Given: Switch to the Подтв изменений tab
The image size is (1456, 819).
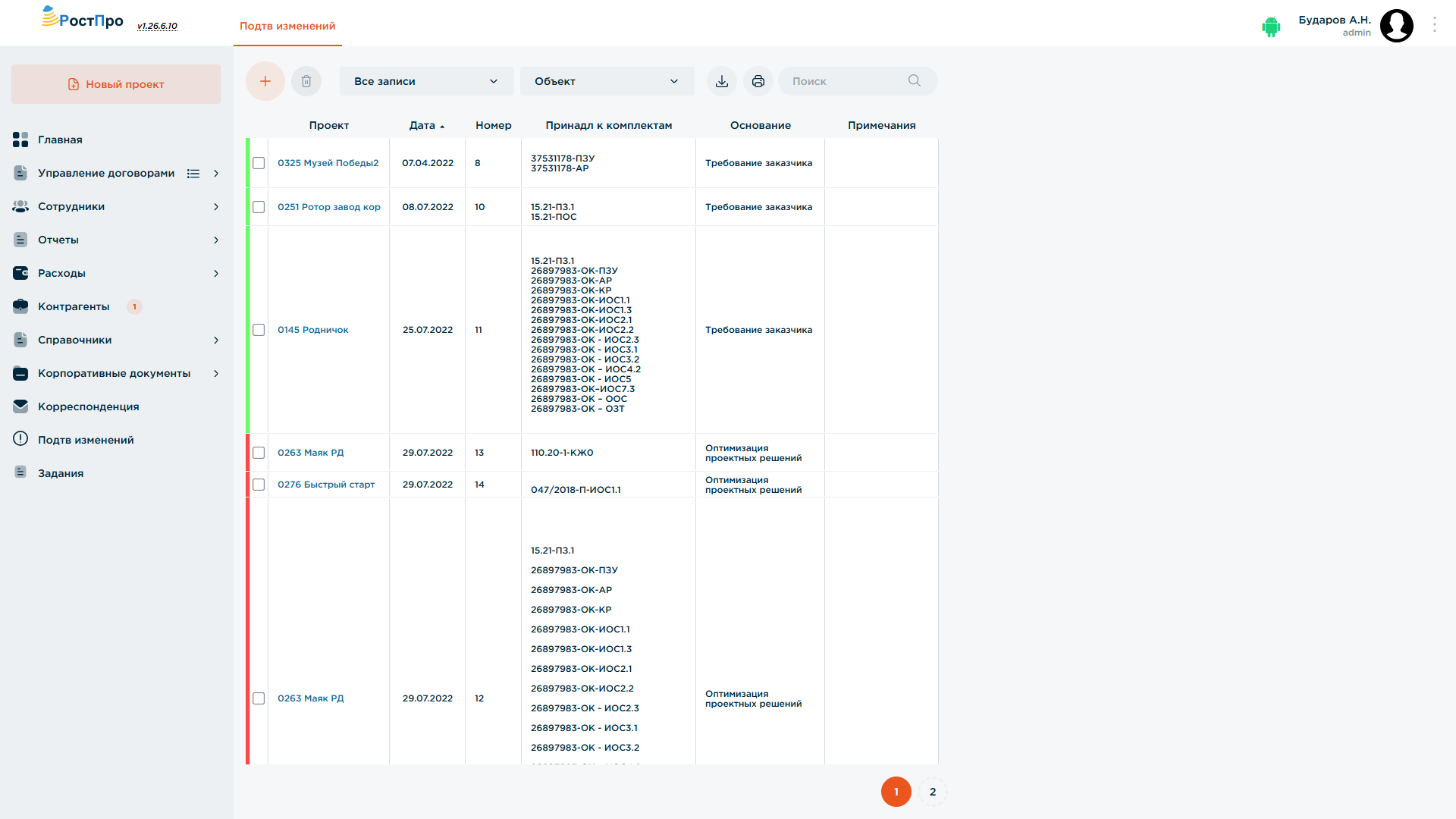Looking at the screenshot, I should coord(287,26).
